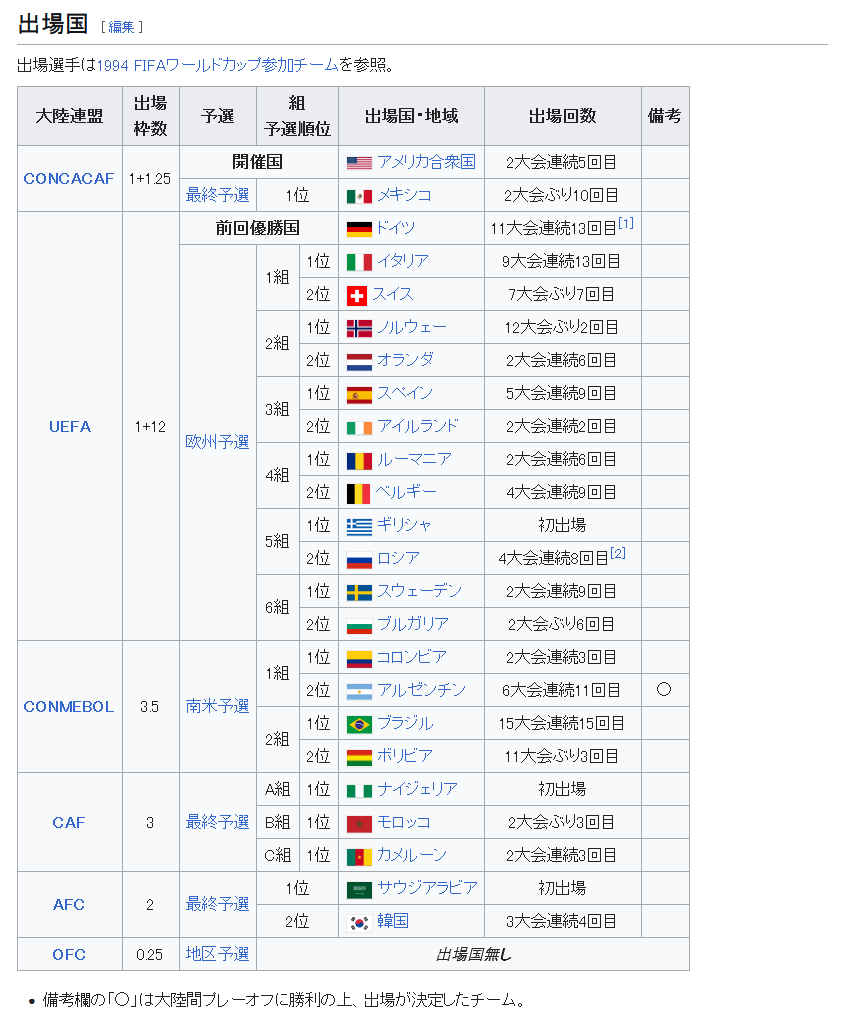The image size is (842, 1026).
Task: Open the CONCACAF confederation link
Action: click(x=69, y=179)
